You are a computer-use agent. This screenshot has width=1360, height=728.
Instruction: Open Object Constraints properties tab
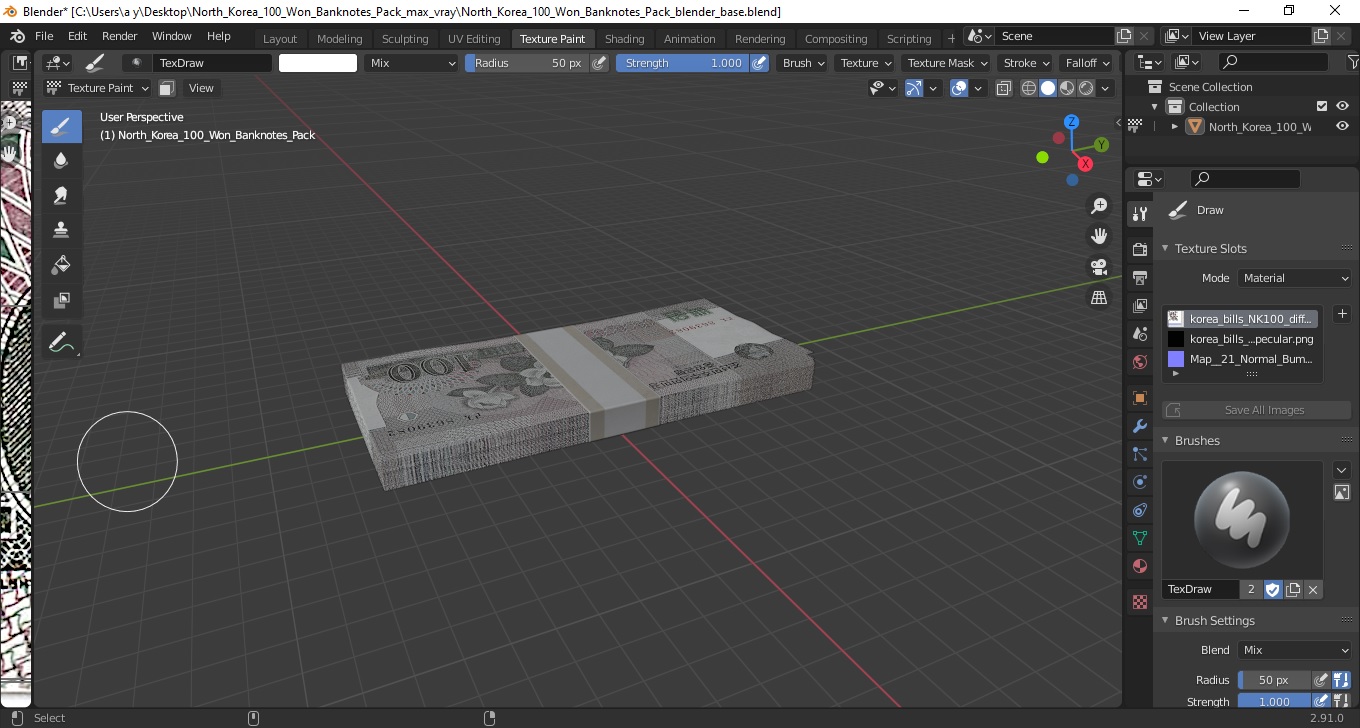(x=1139, y=510)
